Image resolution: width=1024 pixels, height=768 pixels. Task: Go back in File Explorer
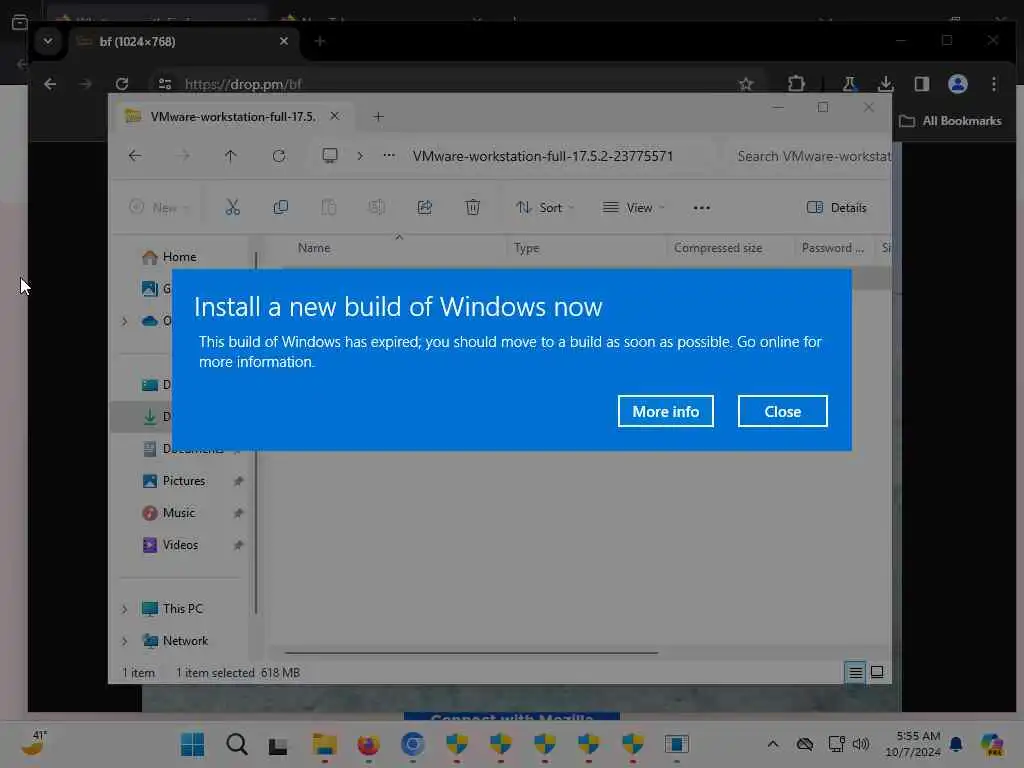click(135, 155)
